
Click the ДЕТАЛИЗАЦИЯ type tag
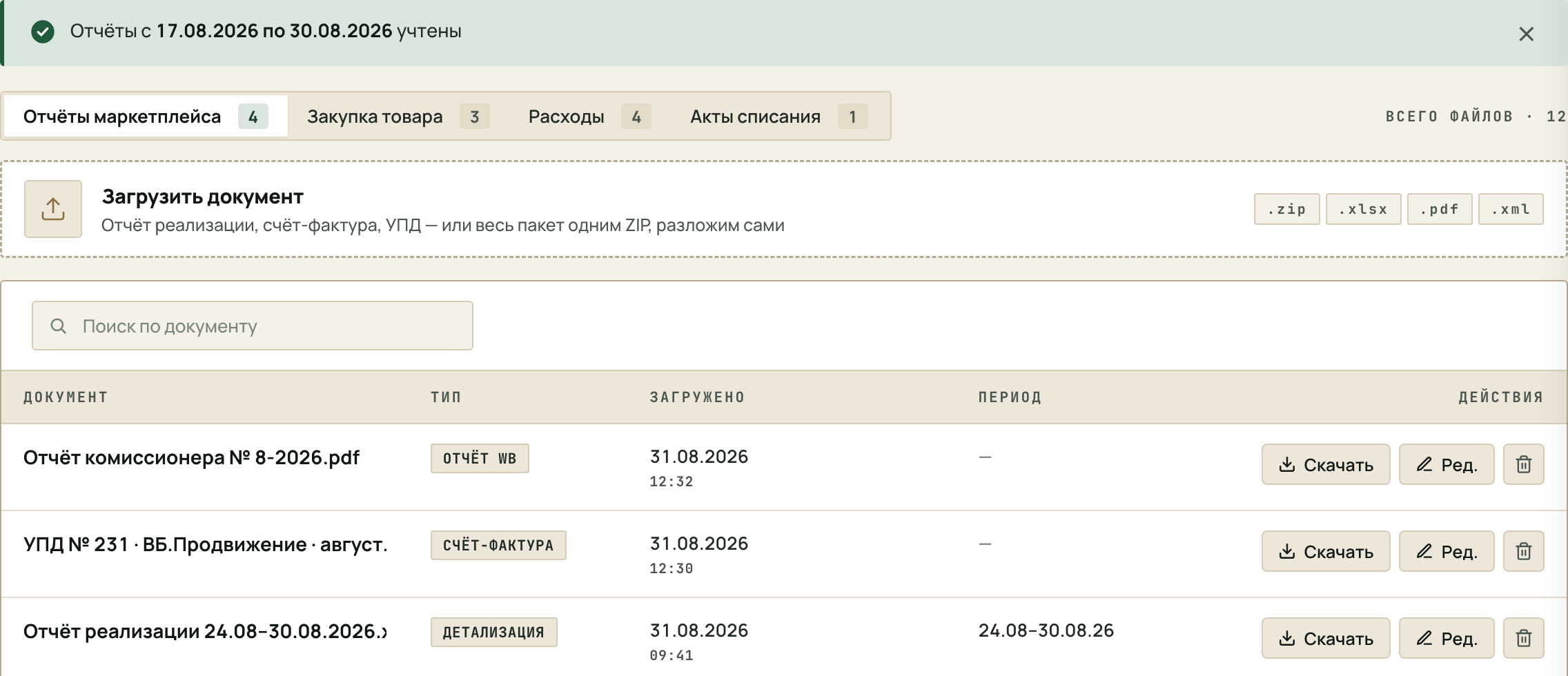(x=493, y=632)
